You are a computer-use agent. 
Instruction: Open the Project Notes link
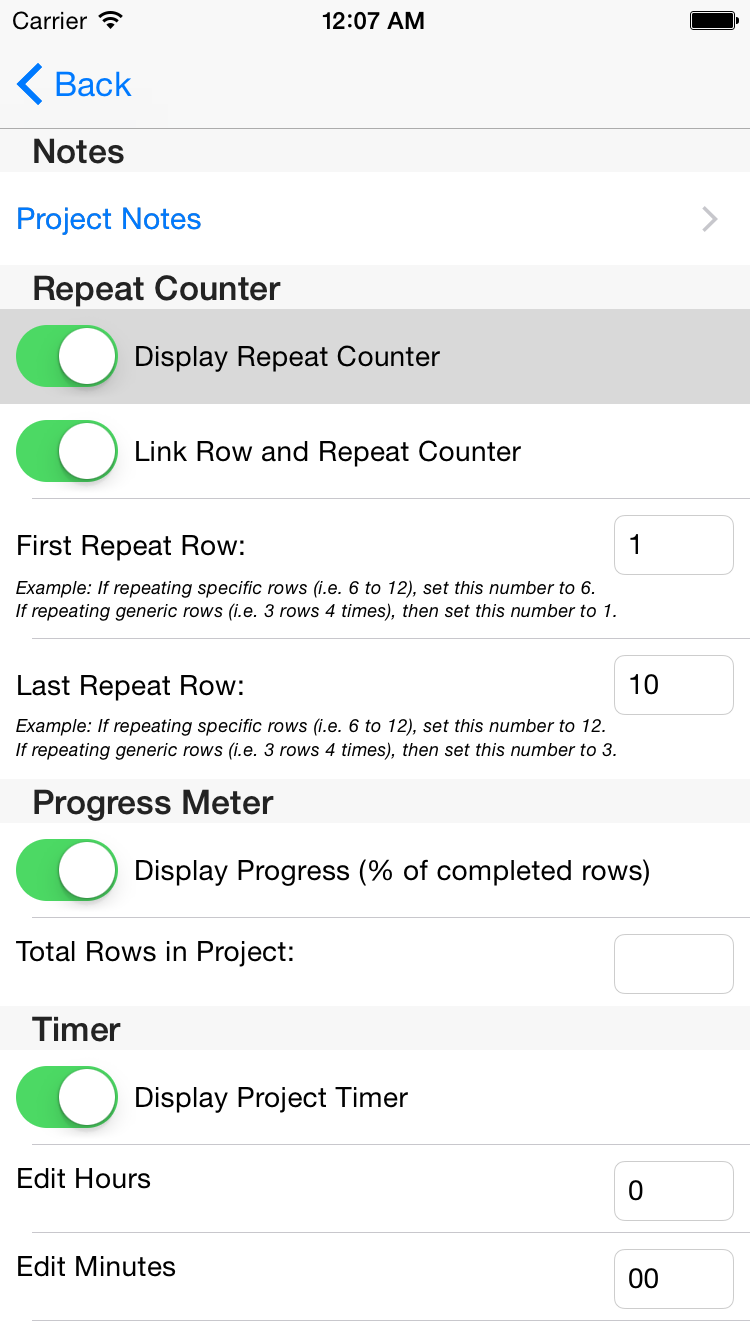(x=109, y=219)
